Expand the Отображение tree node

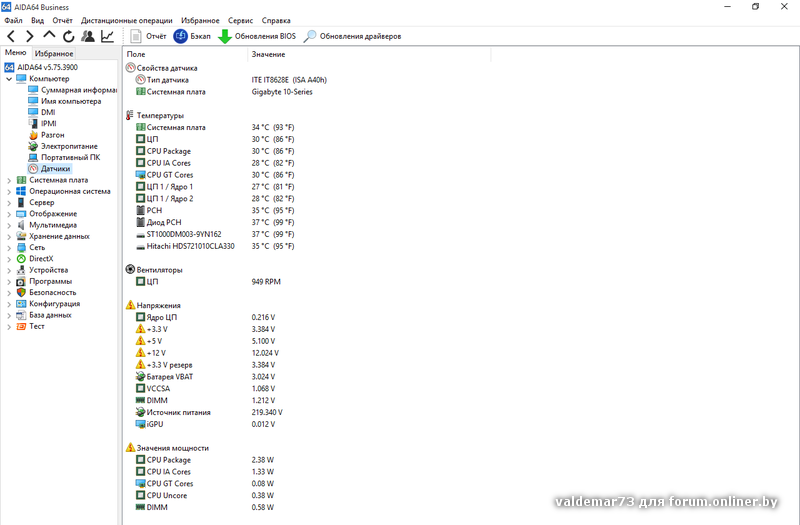tap(9, 214)
